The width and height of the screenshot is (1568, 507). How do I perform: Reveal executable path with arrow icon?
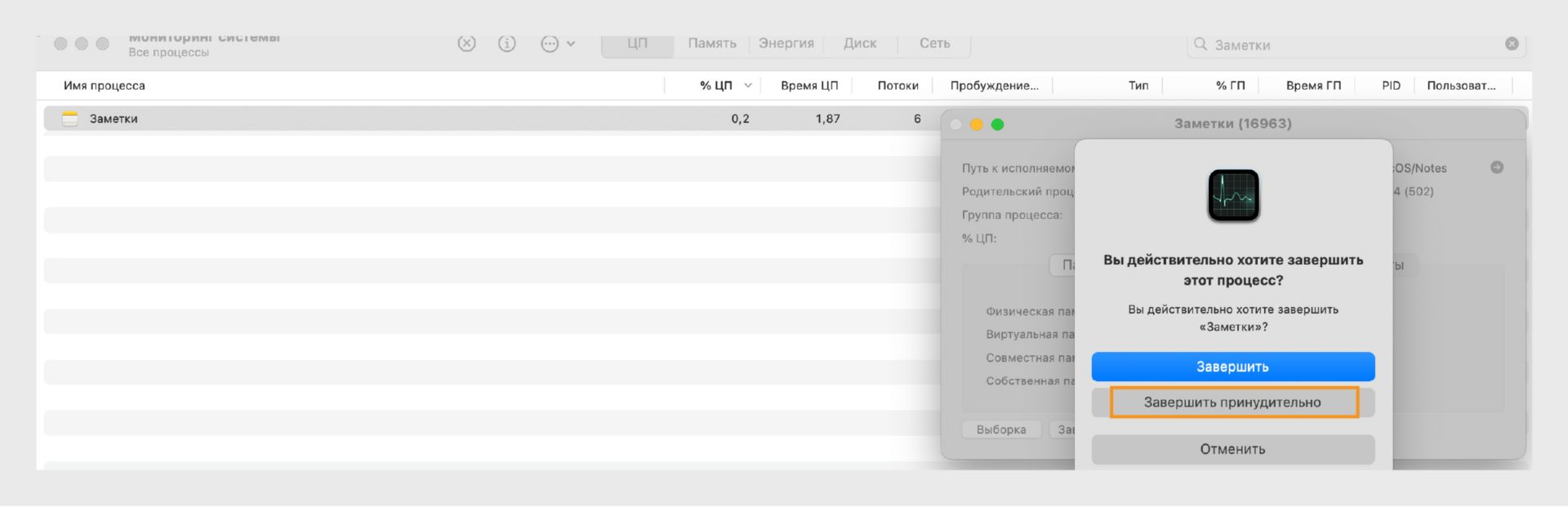tap(1497, 167)
